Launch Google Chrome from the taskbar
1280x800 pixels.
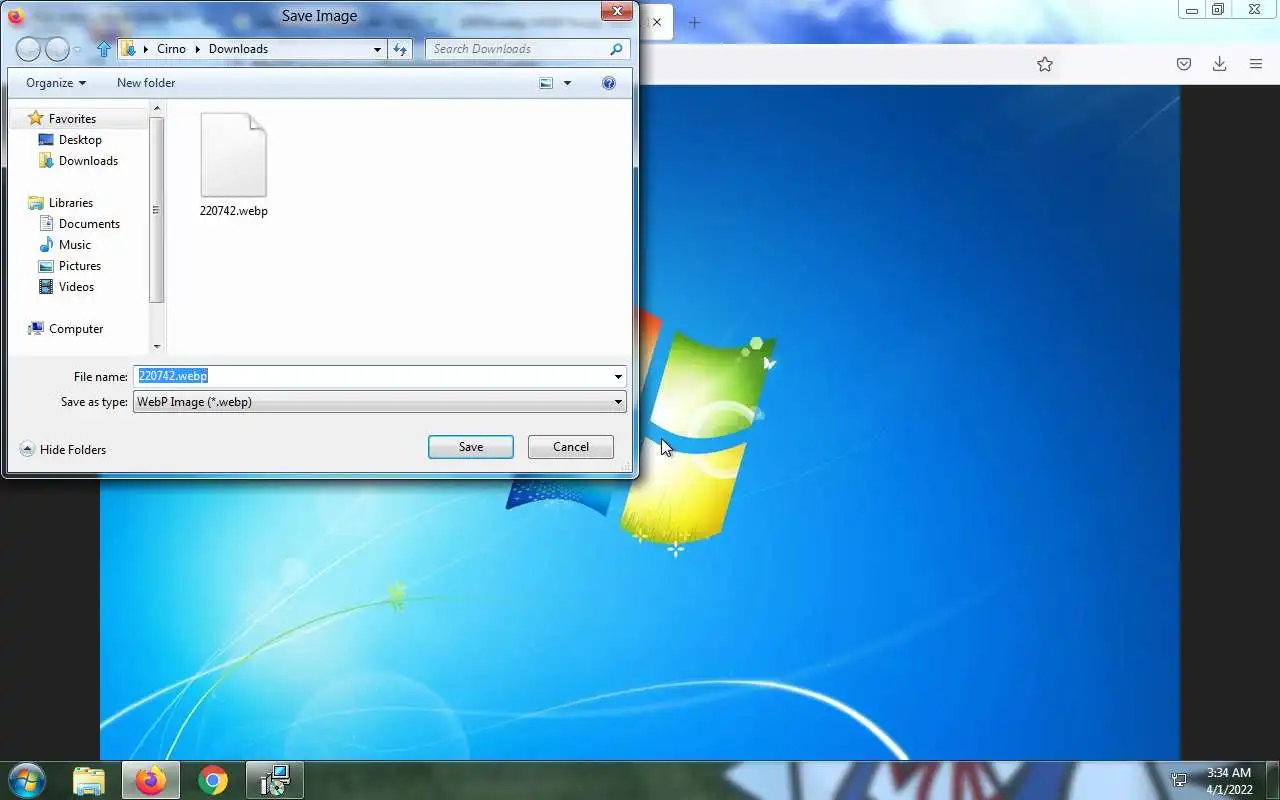(x=212, y=780)
